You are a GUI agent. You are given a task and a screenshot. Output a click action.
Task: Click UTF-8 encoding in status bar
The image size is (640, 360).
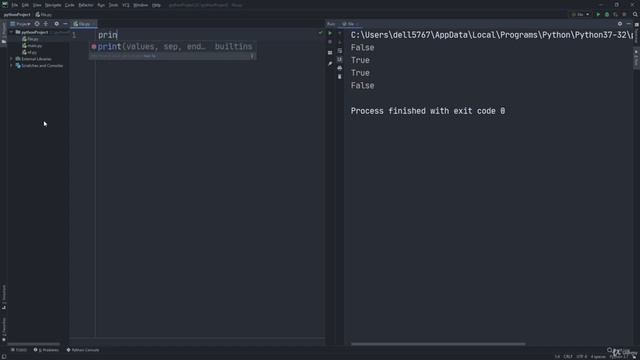(582, 357)
